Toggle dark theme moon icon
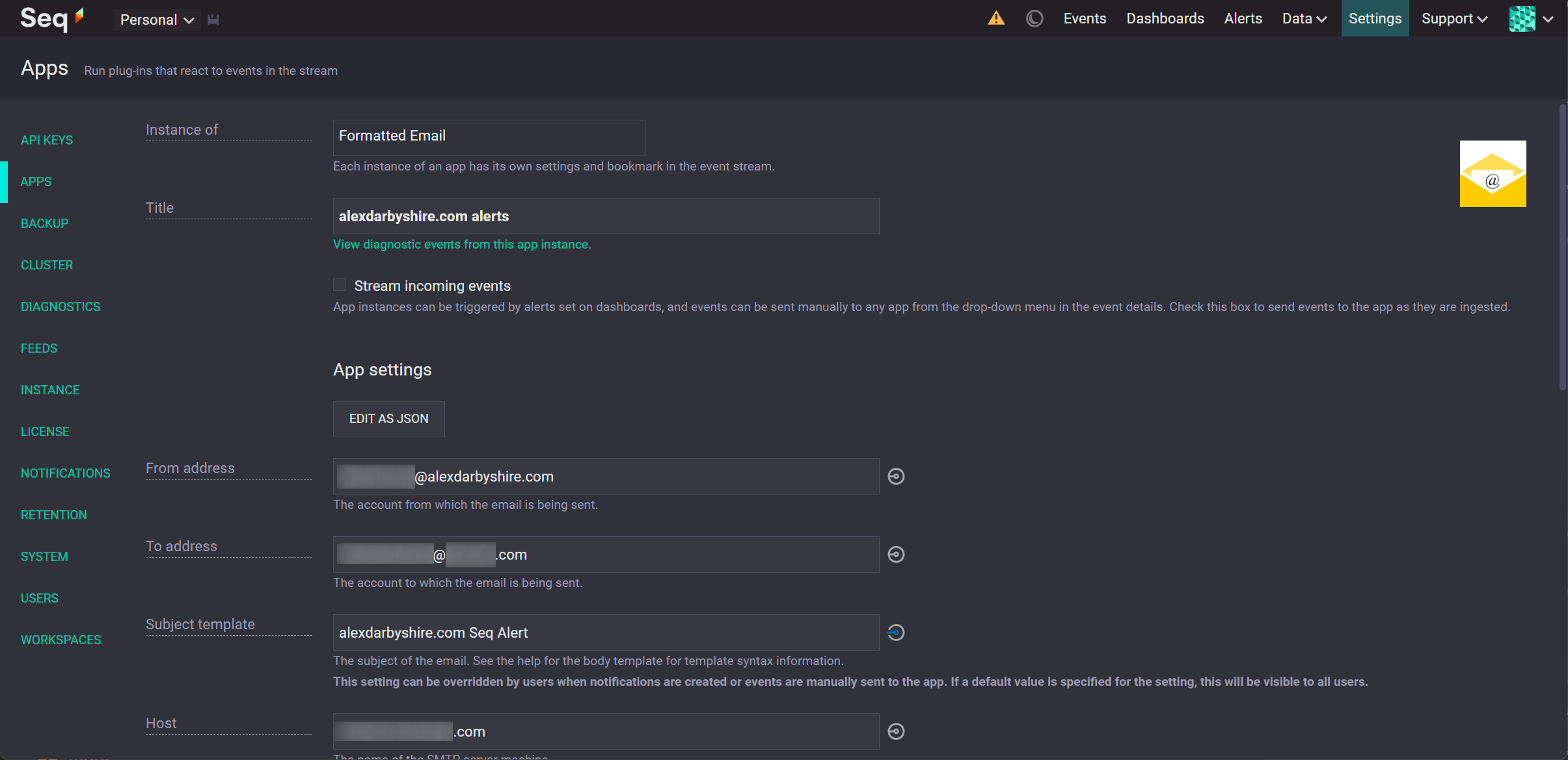Screen dimensions: 1568x760 pyautogui.click(x=1034, y=18)
